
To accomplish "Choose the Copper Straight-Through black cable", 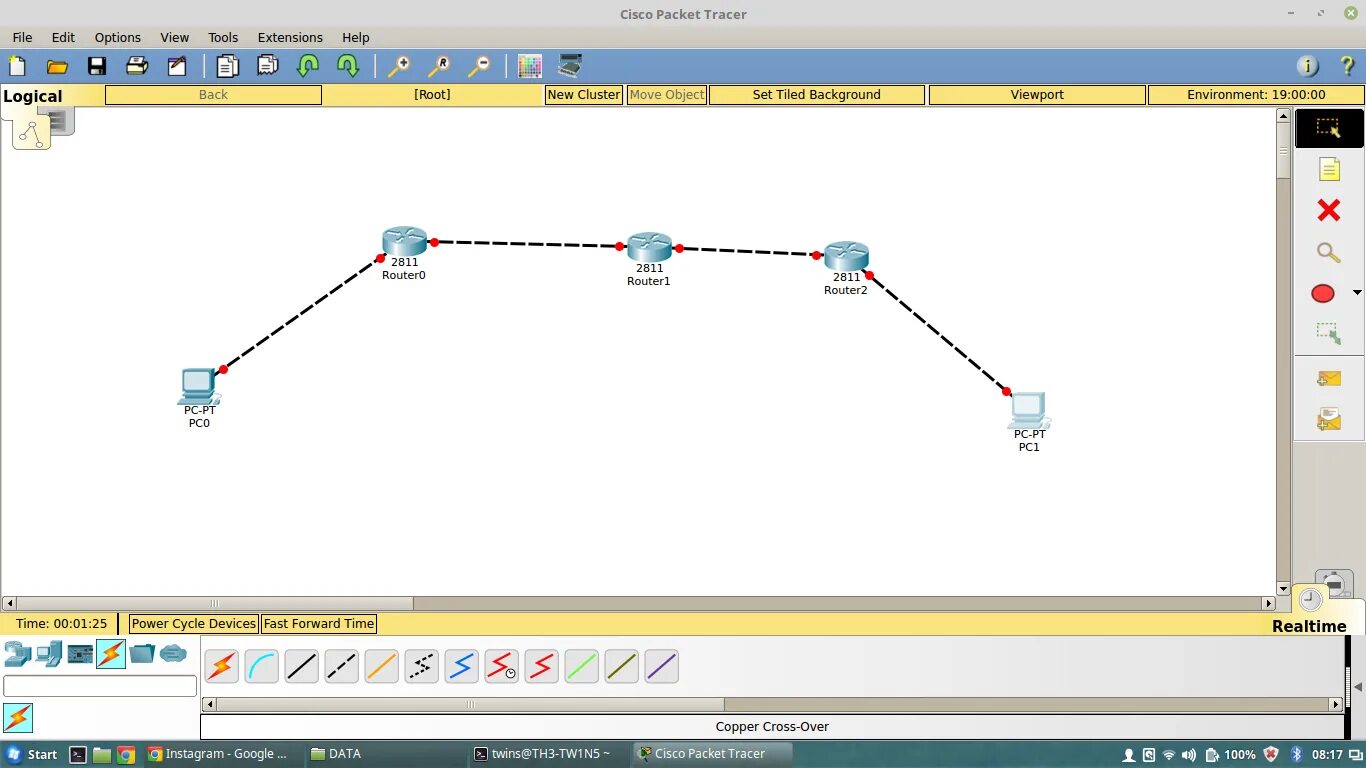I will (x=302, y=666).
